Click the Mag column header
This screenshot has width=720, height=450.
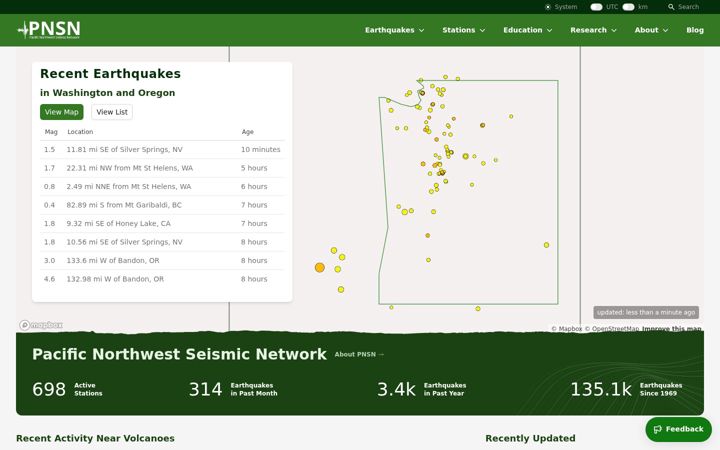tap(51, 132)
